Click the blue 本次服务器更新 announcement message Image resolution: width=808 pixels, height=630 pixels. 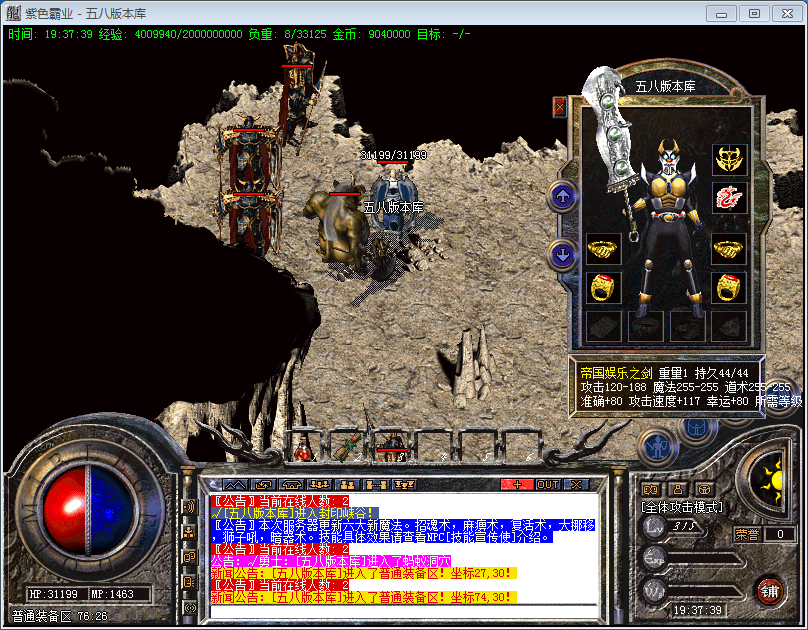click(403, 531)
